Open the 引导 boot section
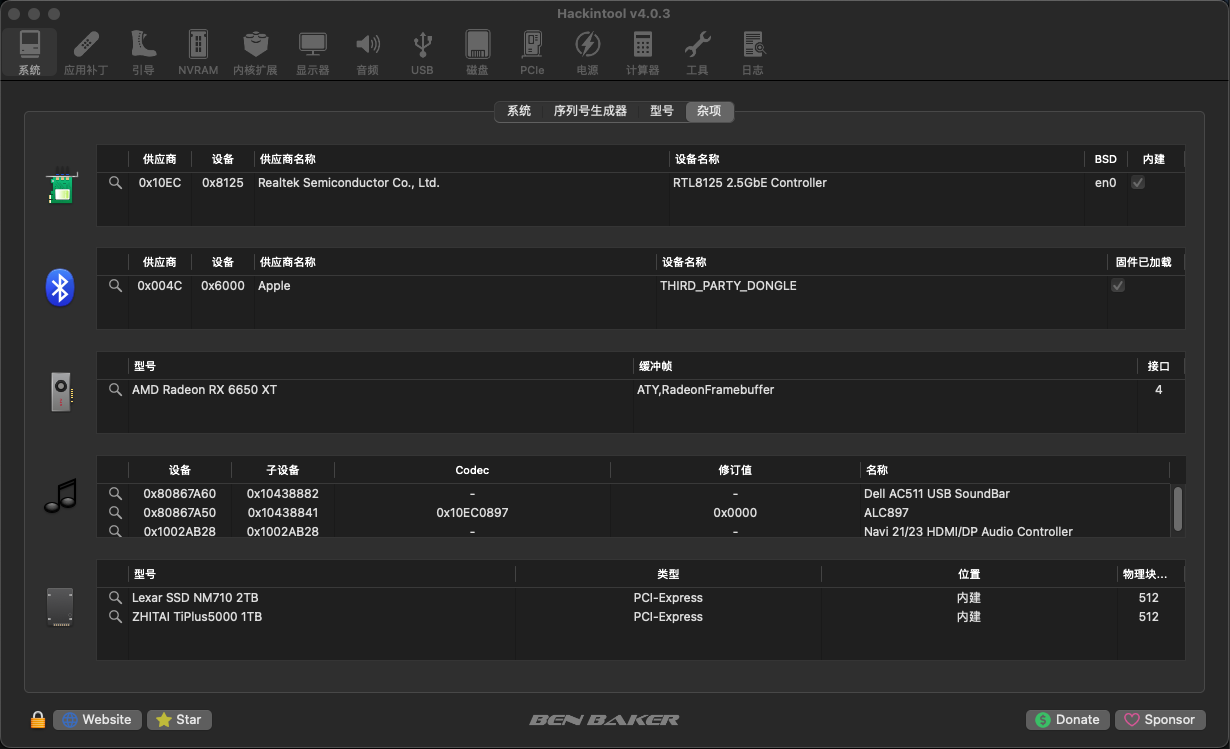Viewport: 1230px width, 749px height. coord(143,52)
